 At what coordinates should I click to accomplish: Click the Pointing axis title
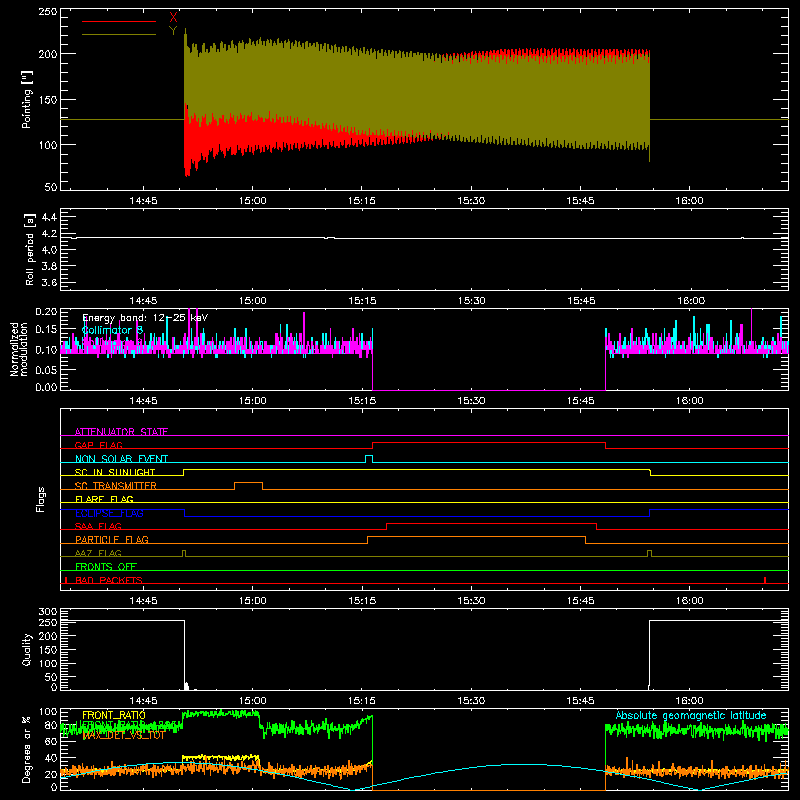27,99
